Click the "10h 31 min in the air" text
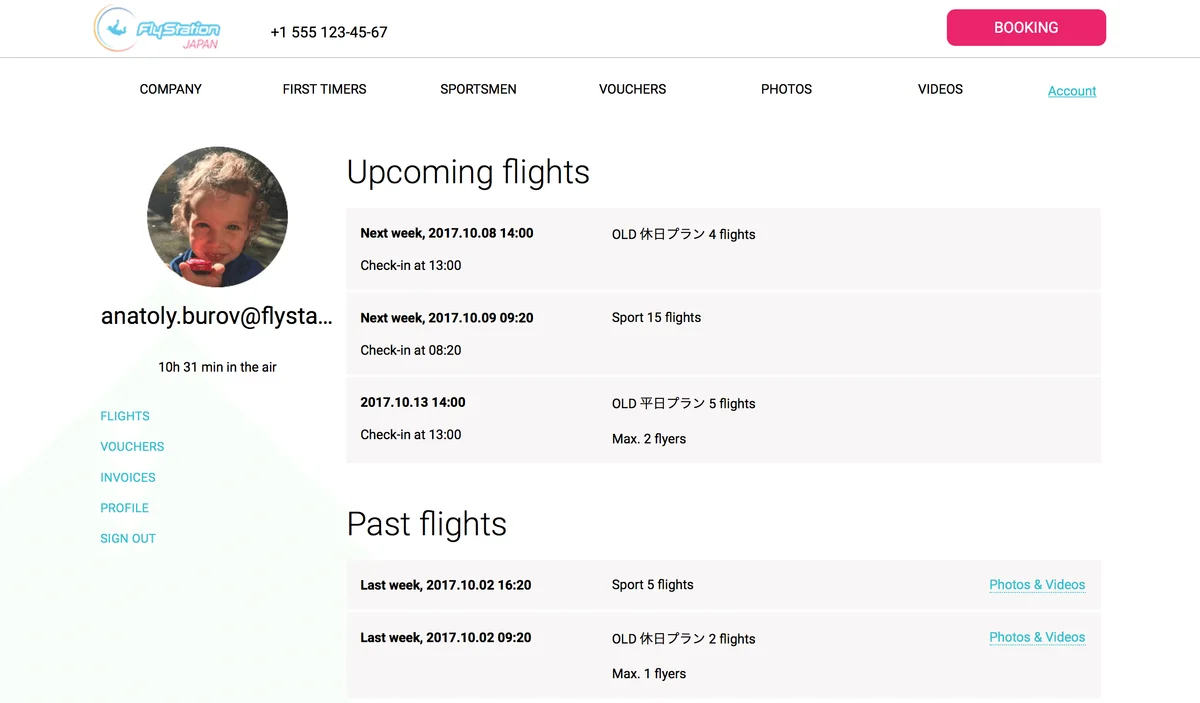The image size is (1200, 703). tap(217, 367)
